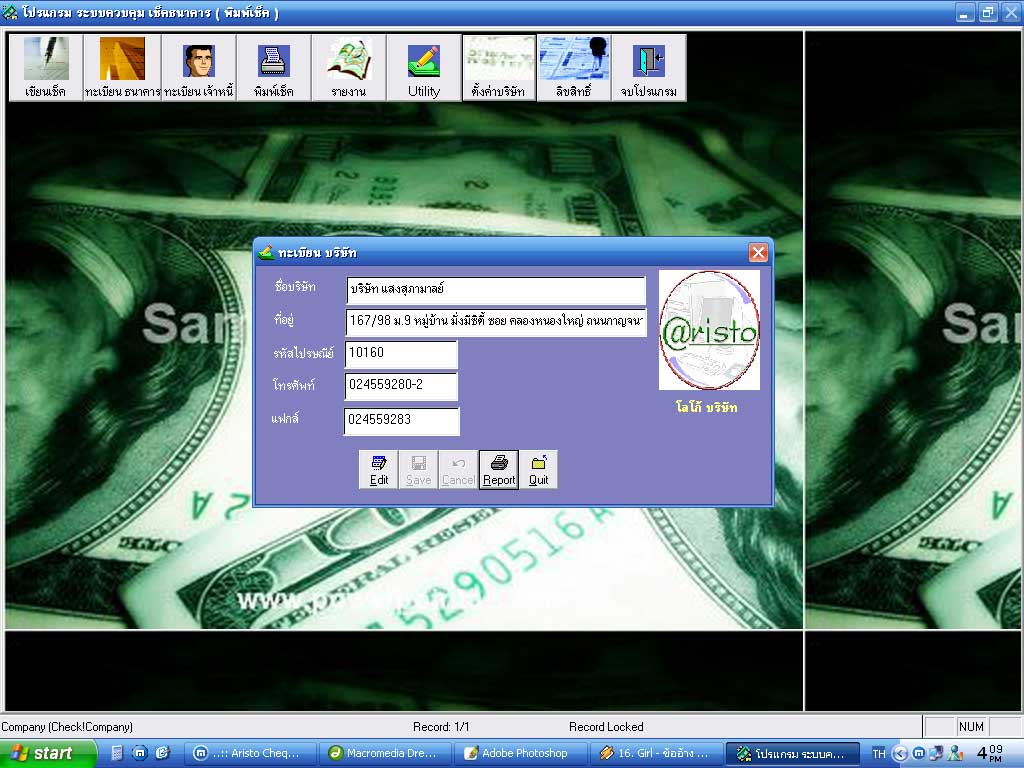Click the ชื่อบริษัท company name field

pos(495,290)
